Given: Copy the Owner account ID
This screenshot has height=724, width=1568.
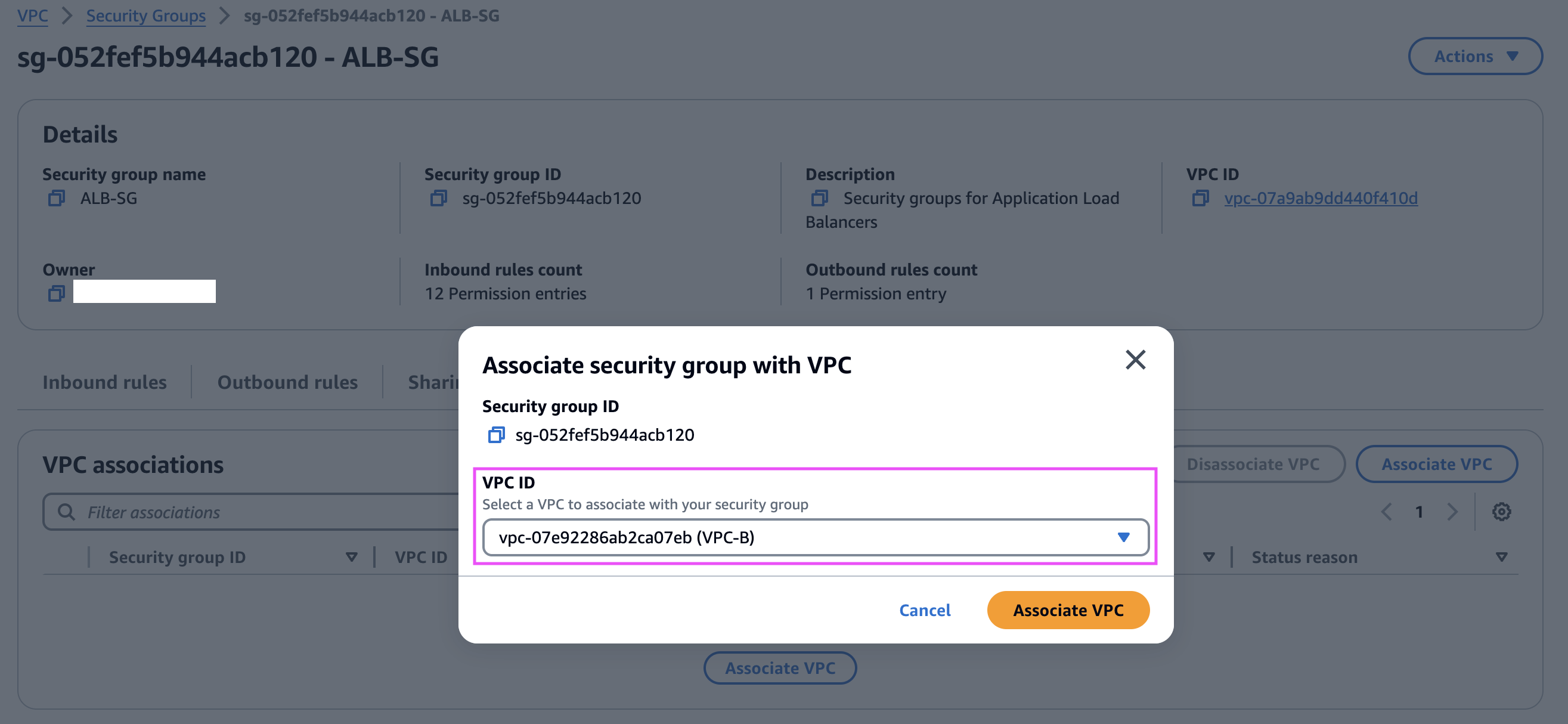Looking at the screenshot, I should (57, 293).
